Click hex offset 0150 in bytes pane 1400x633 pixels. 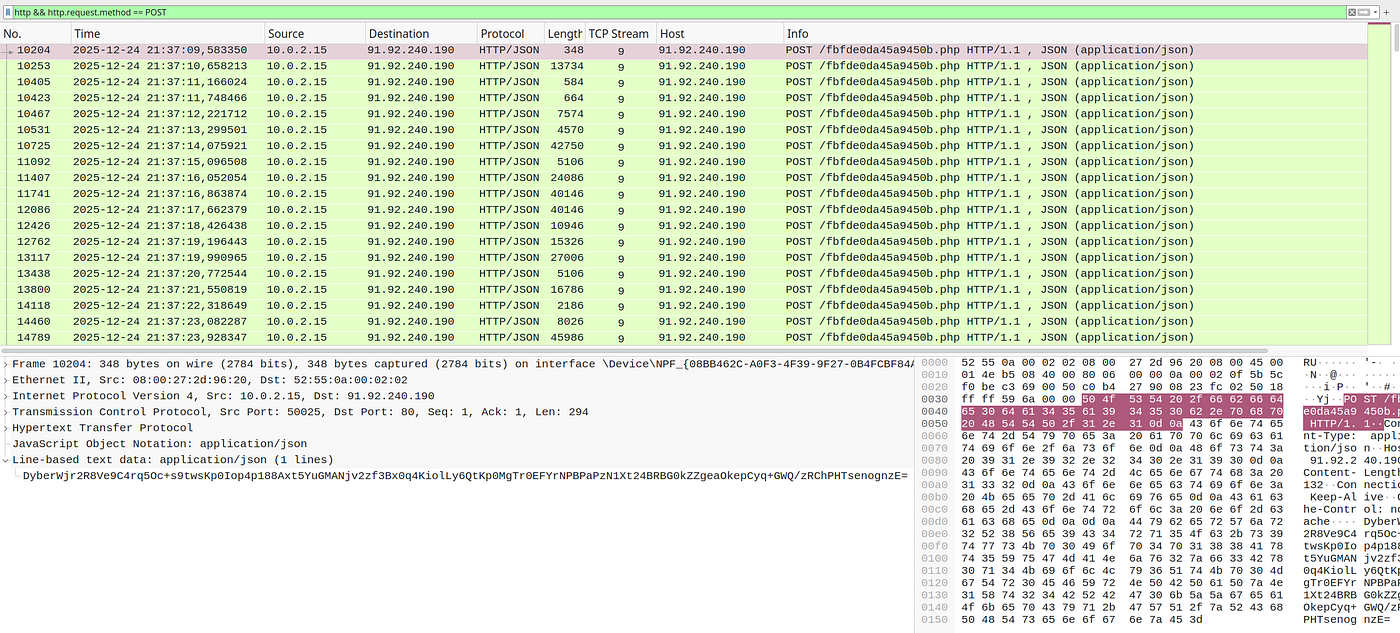(x=932, y=620)
